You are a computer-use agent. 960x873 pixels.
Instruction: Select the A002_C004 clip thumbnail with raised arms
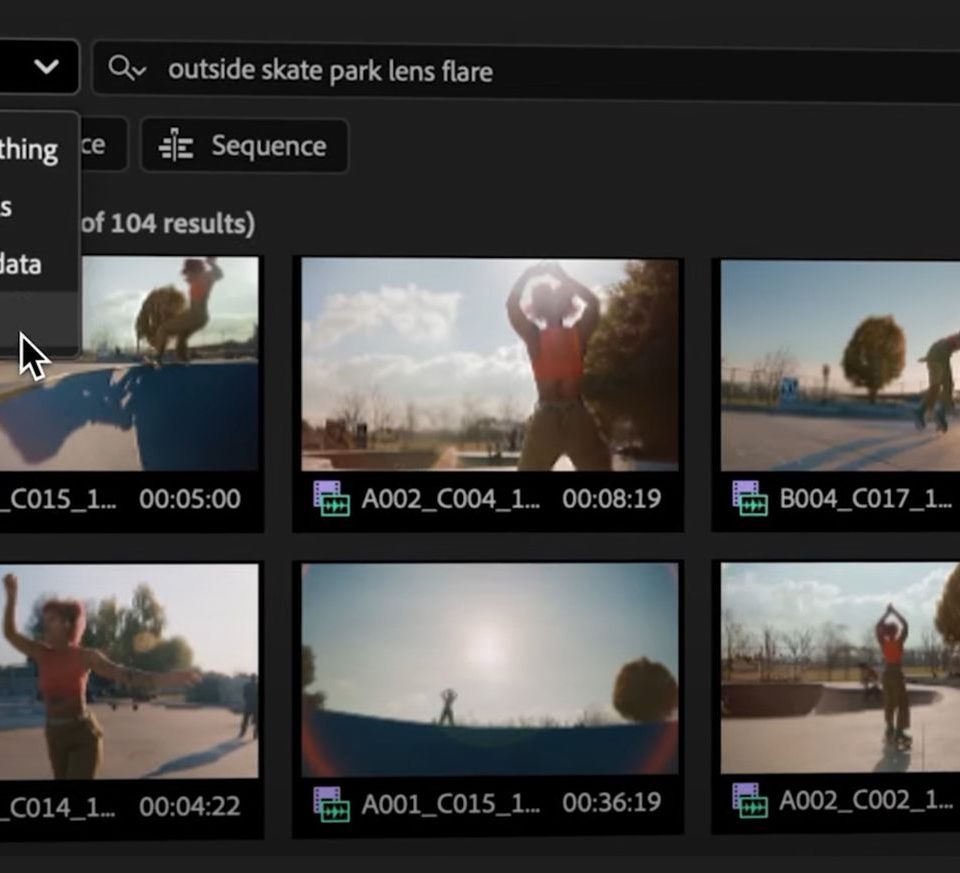tap(490, 364)
